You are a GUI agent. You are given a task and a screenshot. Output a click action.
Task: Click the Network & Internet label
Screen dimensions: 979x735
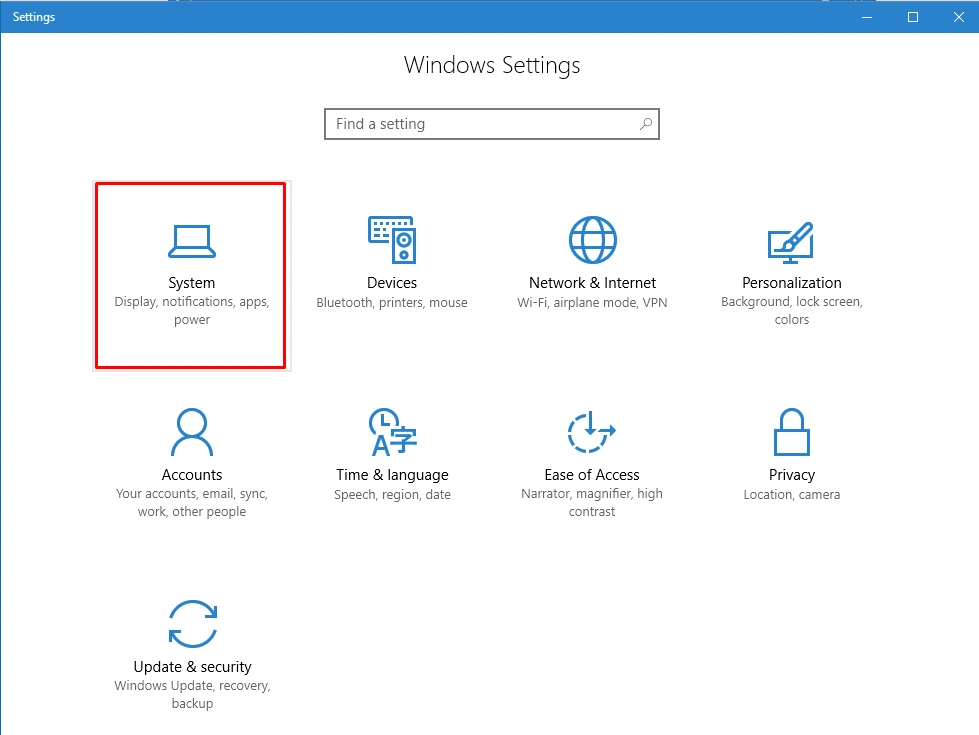click(x=593, y=283)
